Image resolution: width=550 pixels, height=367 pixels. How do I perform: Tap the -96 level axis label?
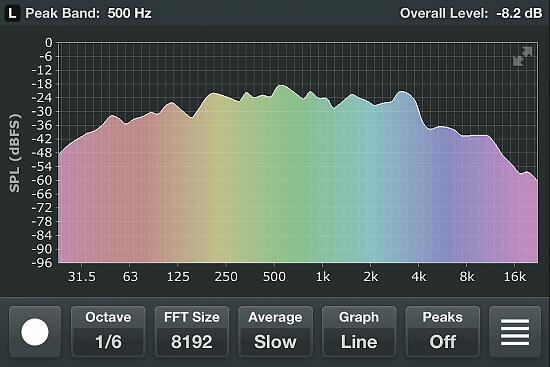(x=42, y=263)
